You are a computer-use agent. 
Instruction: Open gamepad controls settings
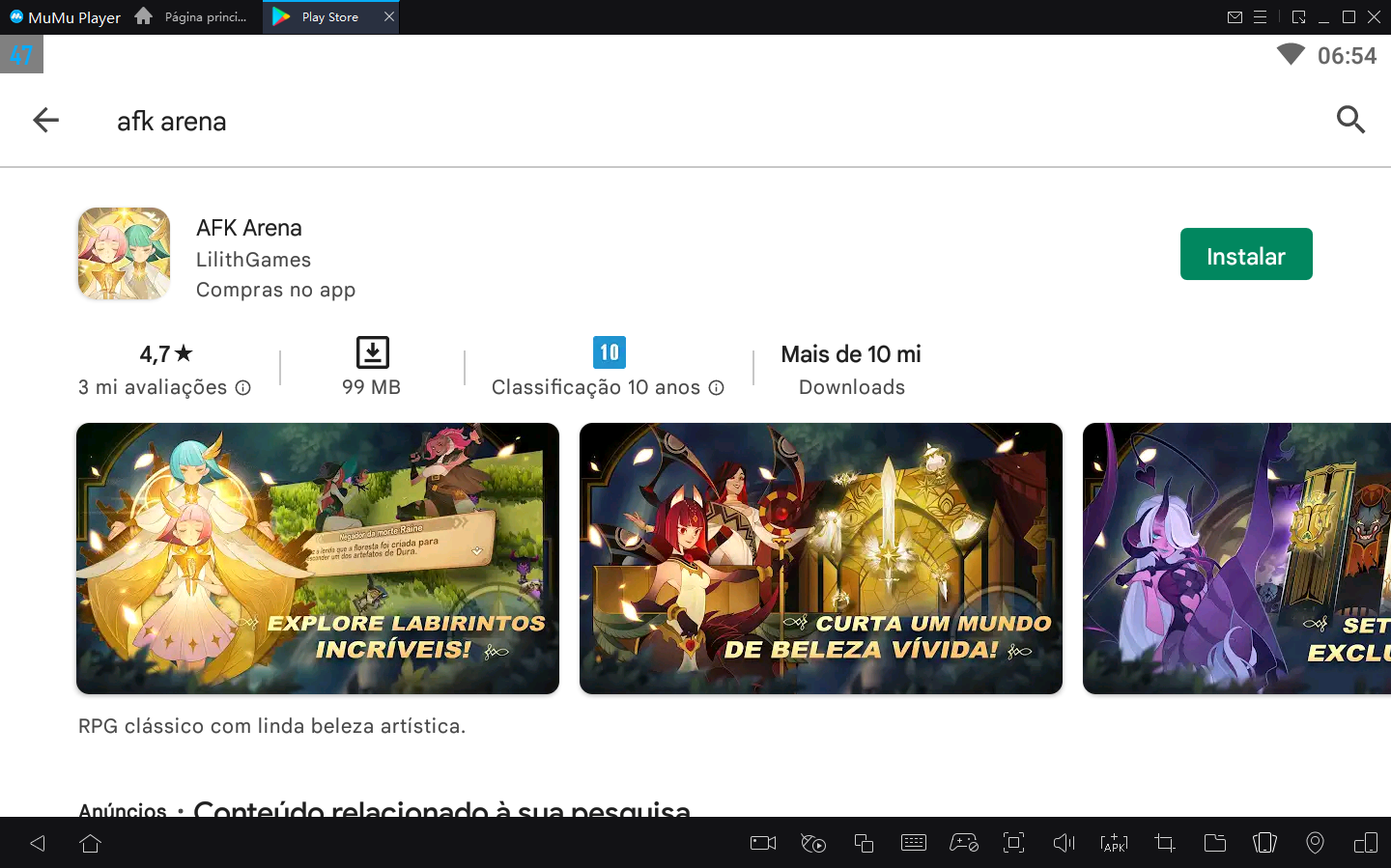tap(963, 843)
